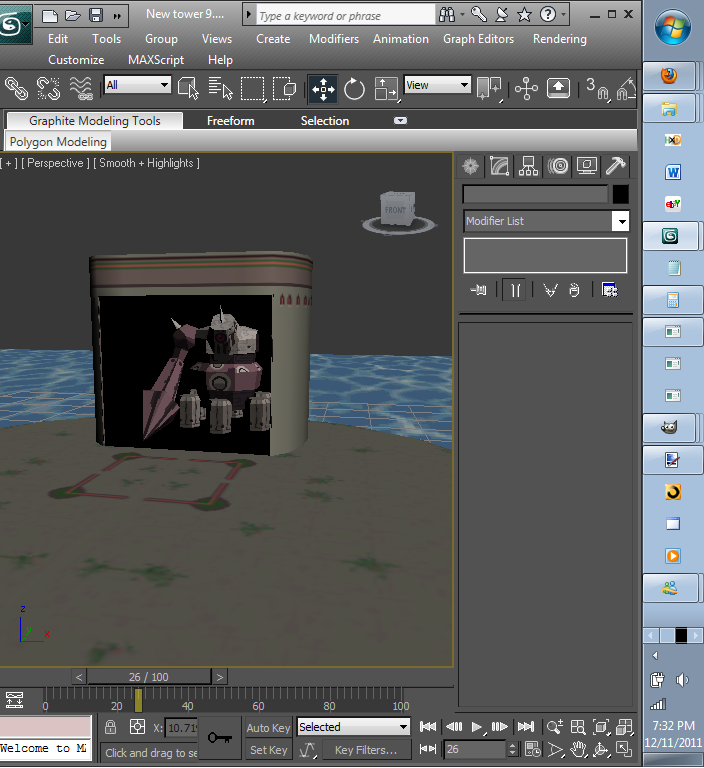Step time slider forward one frame
The width and height of the screenshot is (704, 768).
219,677
